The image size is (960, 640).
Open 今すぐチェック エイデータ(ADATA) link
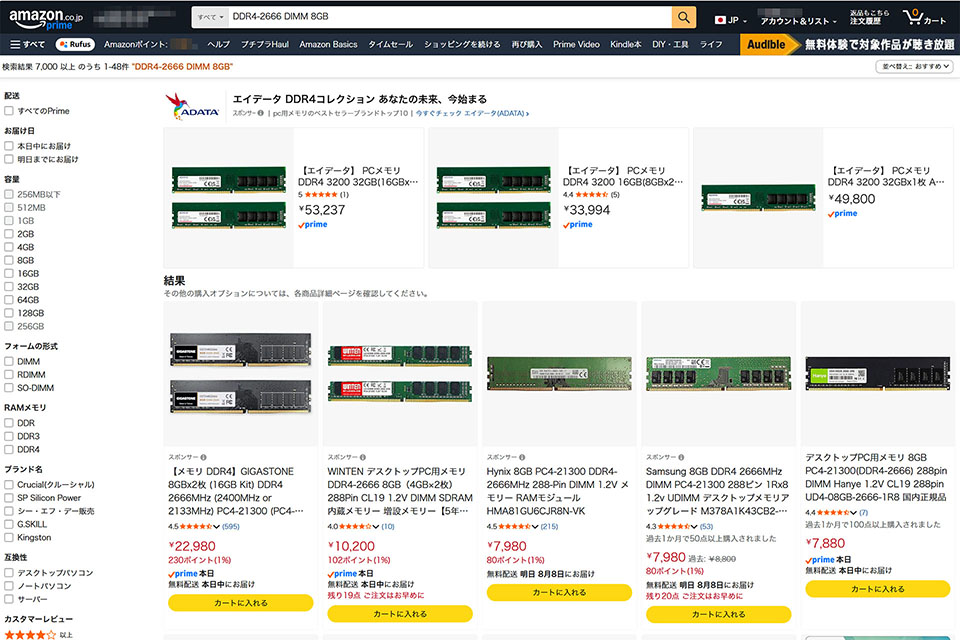click(x=472, y=113)
